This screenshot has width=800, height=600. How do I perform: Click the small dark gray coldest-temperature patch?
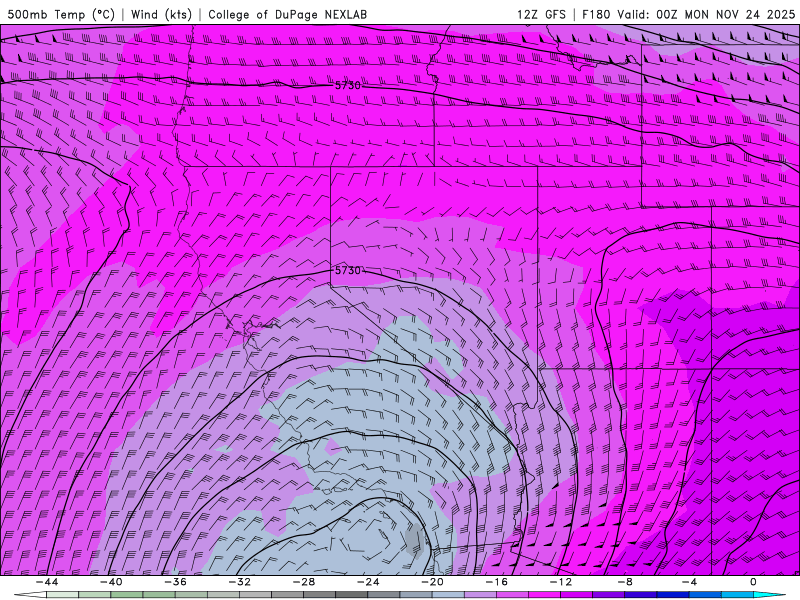coord(415,541)
